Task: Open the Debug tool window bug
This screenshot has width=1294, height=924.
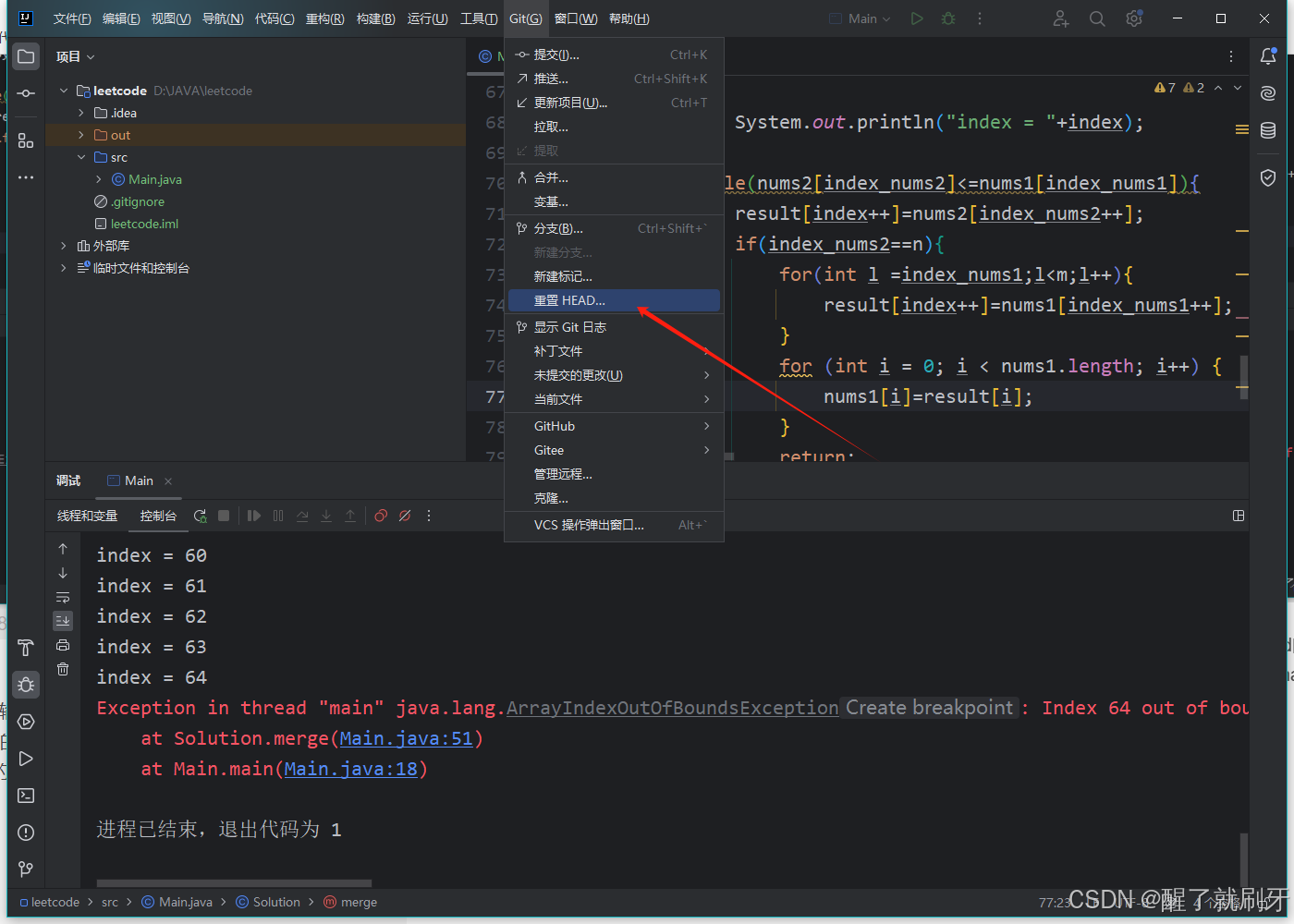Action: pos(26,685)
